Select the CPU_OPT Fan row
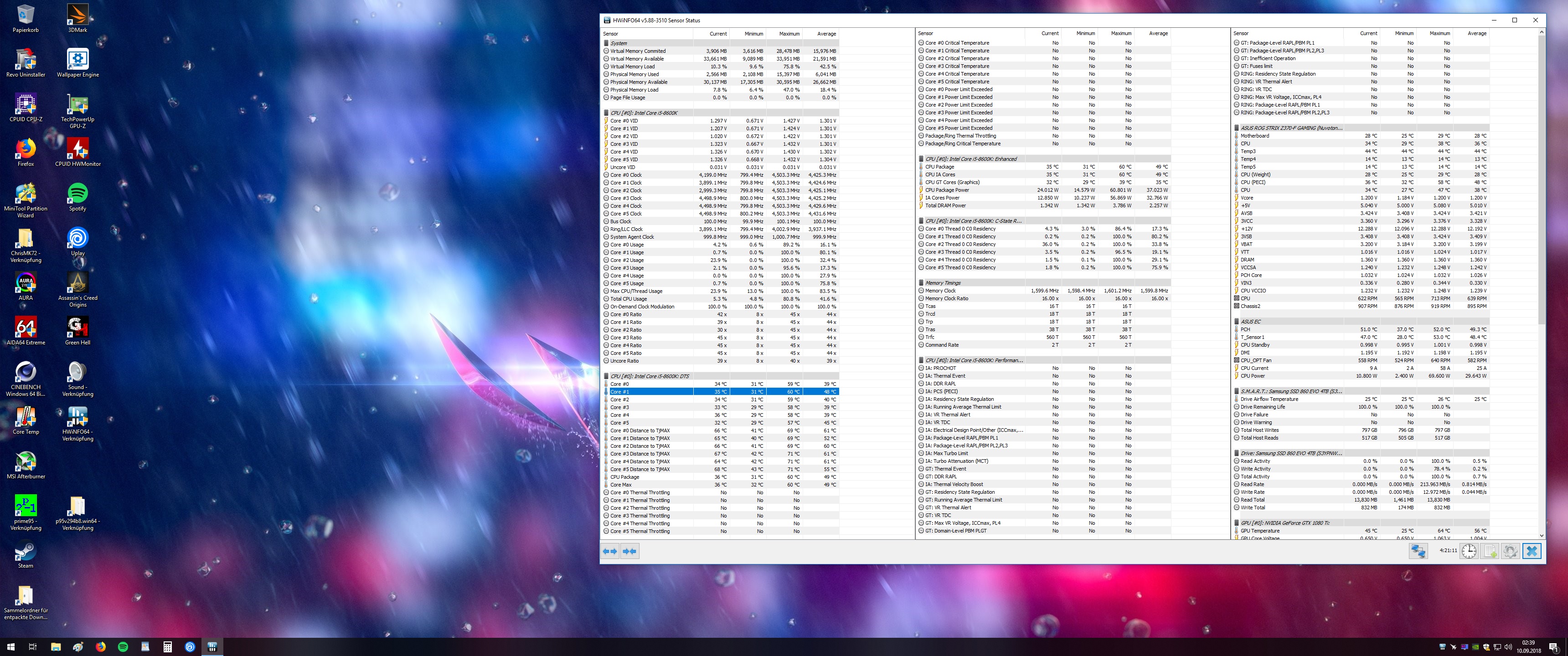 [1361, 360]
